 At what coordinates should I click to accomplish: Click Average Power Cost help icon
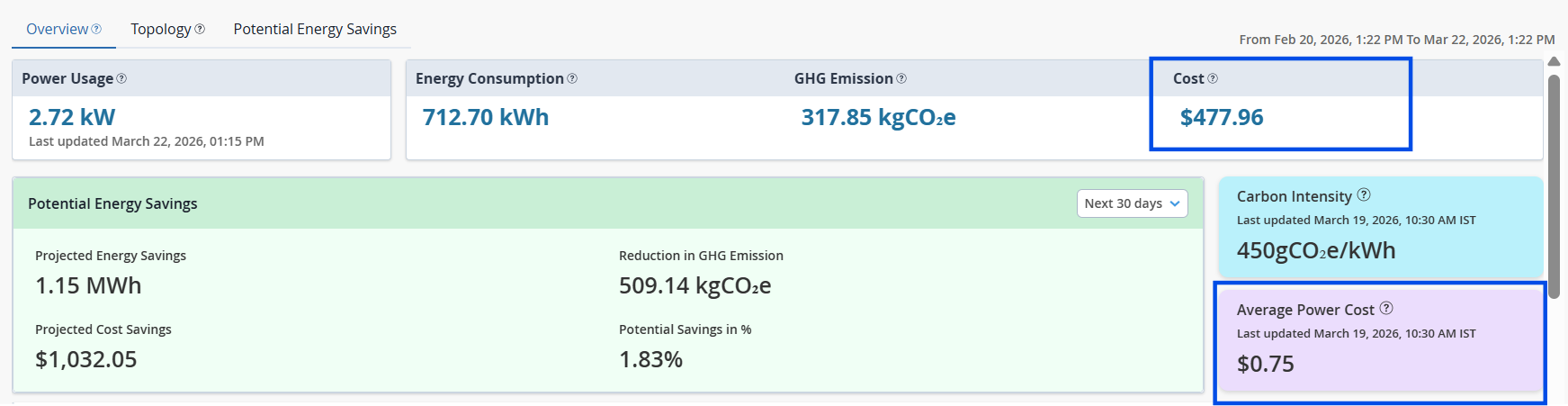(1386, 308)
